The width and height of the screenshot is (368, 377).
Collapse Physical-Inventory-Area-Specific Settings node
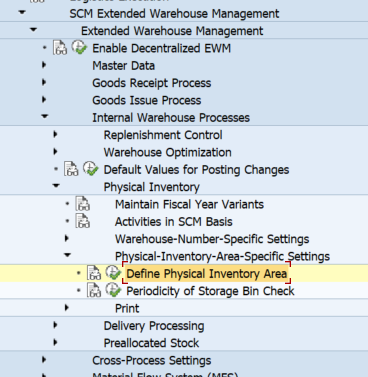point(67,255)
